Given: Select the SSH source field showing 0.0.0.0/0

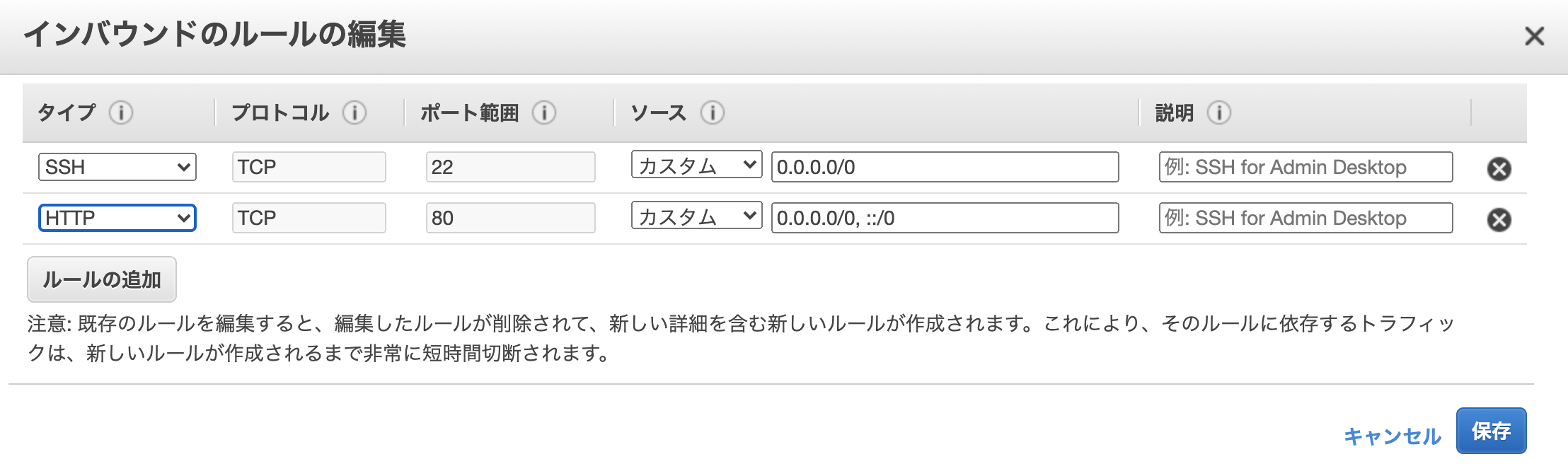Looking at the screenshot, I should point(945,167).
